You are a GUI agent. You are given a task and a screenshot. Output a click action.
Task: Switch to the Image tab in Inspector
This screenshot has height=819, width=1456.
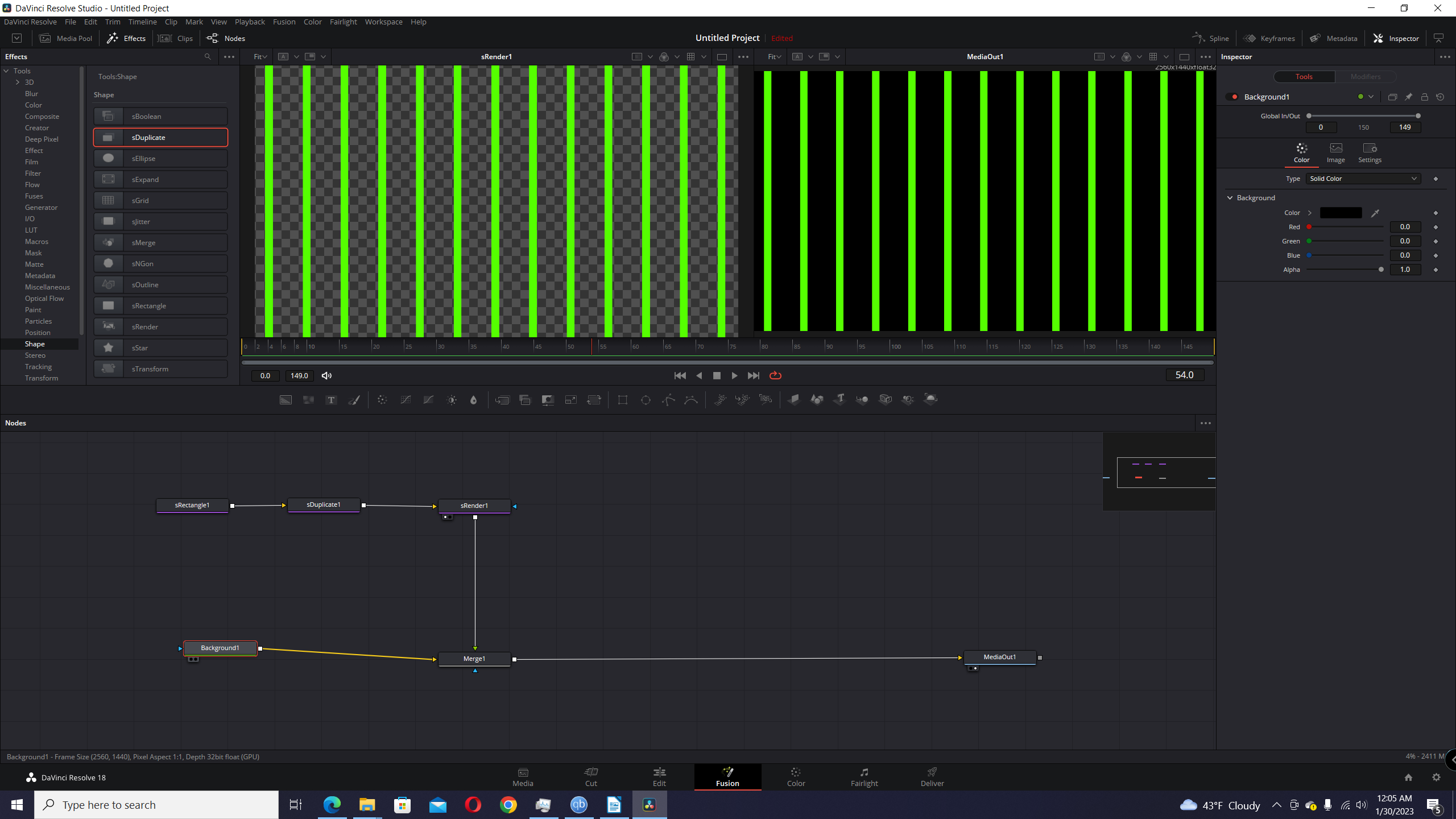click(1335, 153)
